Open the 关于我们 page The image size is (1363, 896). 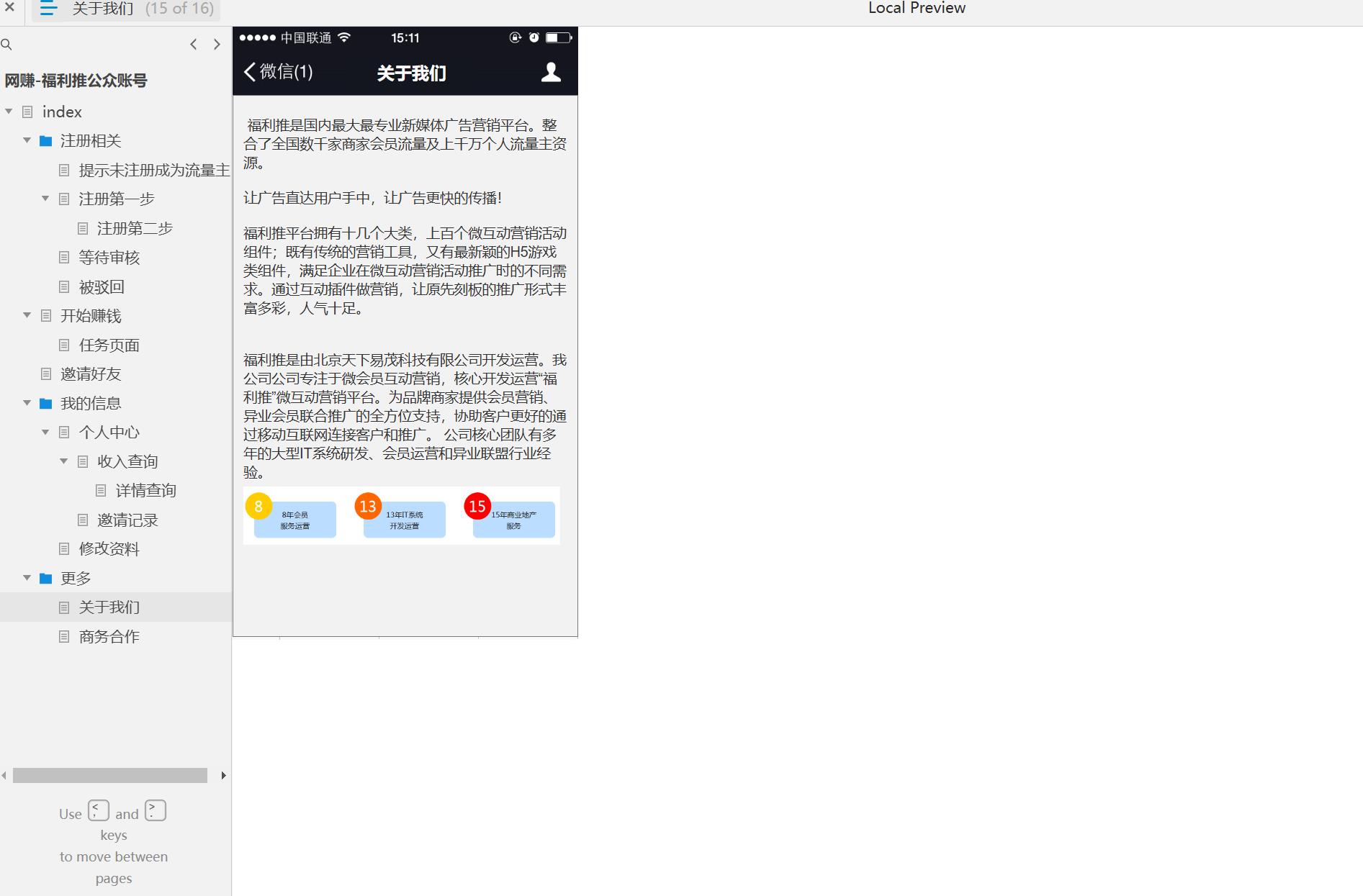(x=109, y=607)
